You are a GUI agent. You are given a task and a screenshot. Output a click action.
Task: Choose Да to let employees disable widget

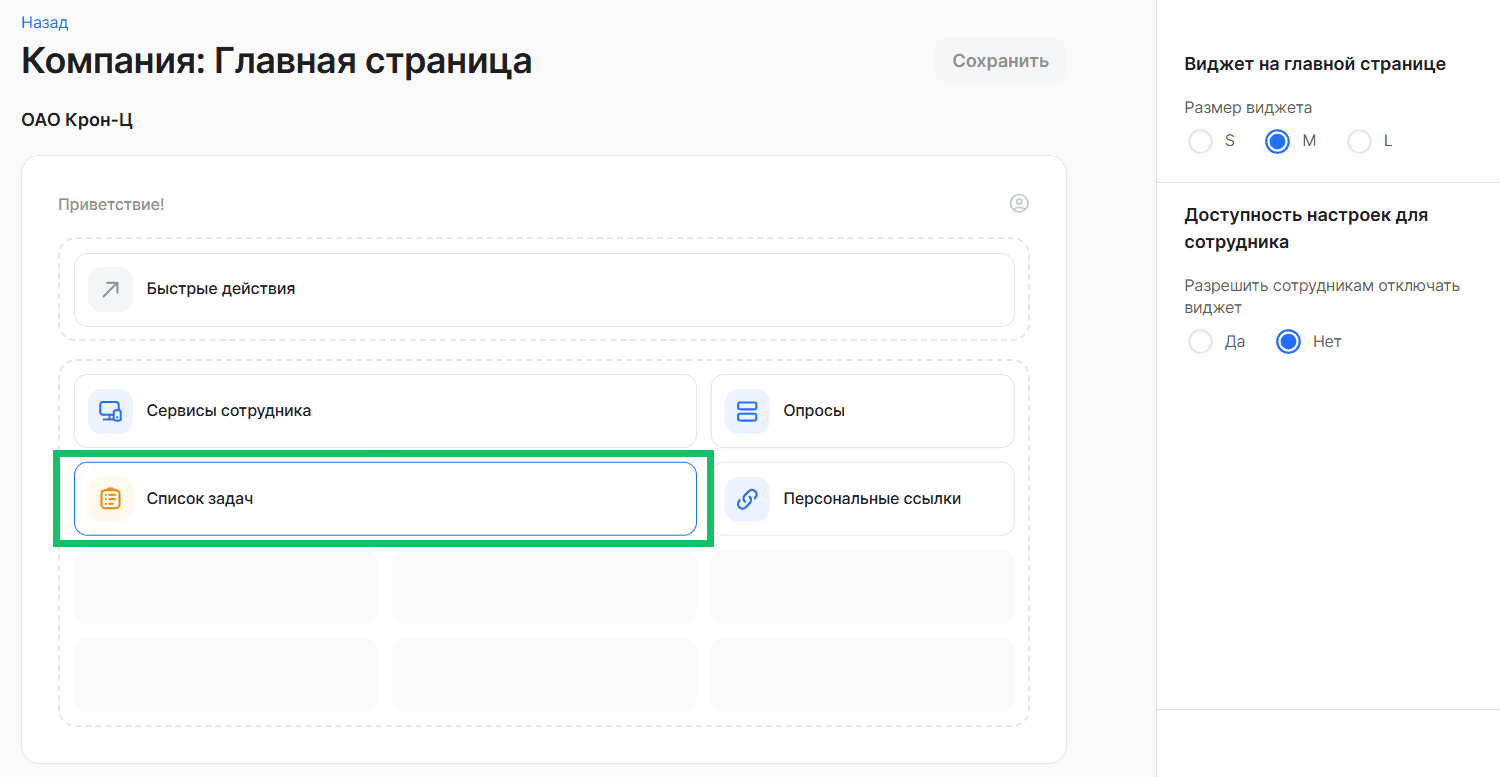point(1200,341)
